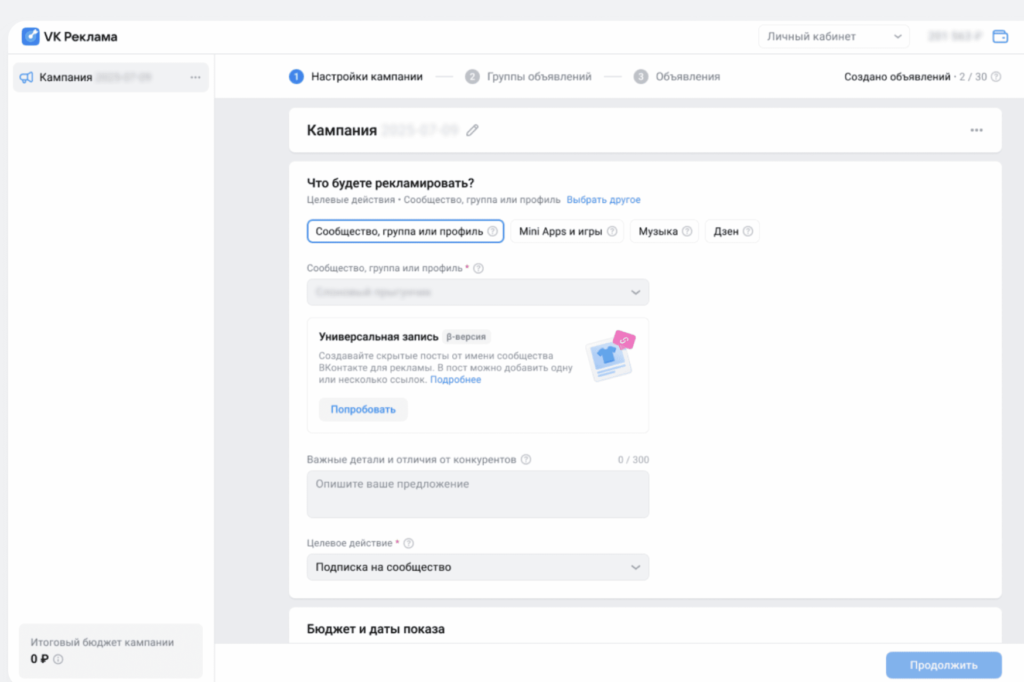Click the Попробовать button for Универсальная запись
1024x682 pixels.
[362, 409]
